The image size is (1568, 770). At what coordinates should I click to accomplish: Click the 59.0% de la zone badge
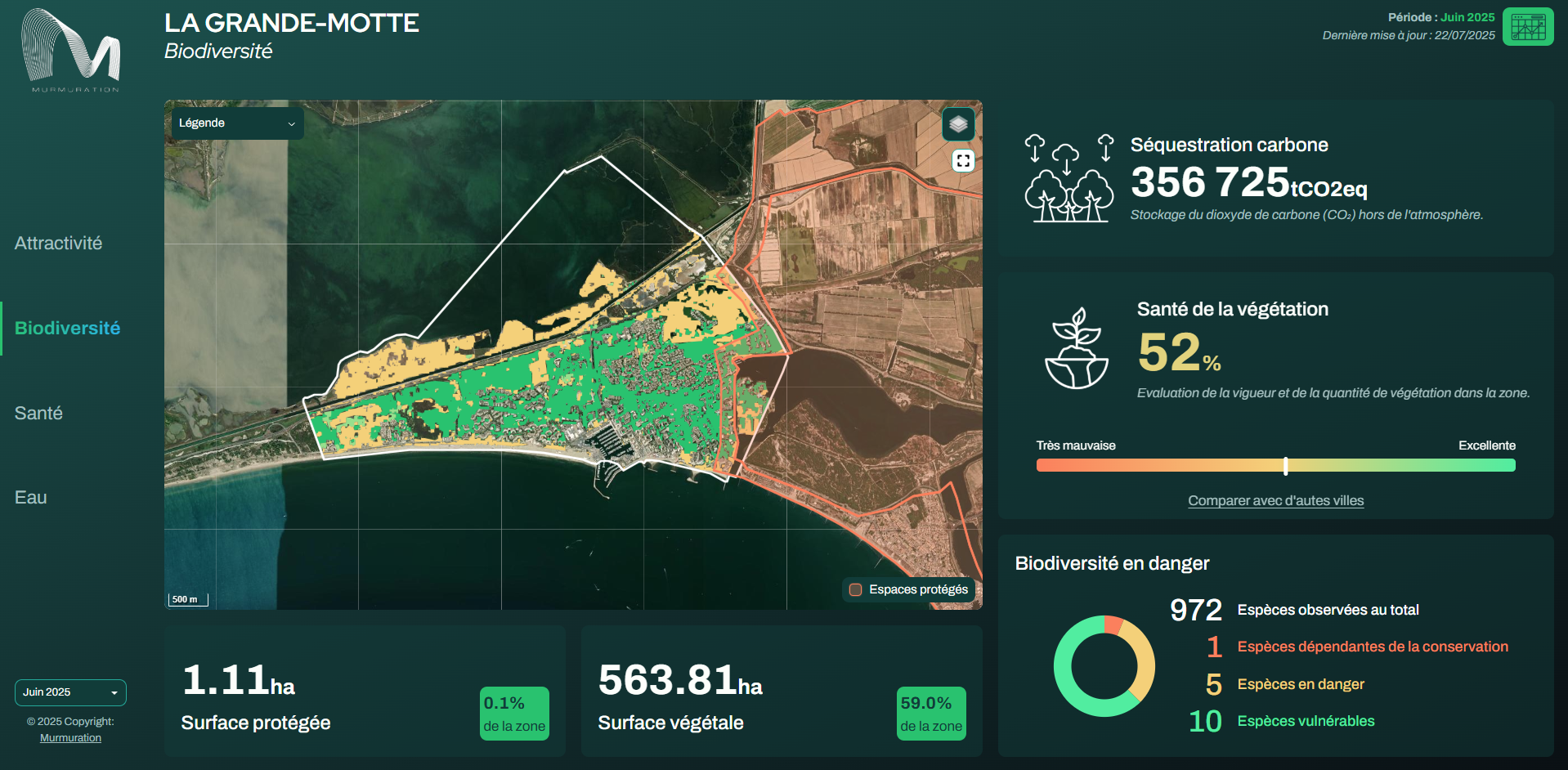pos(930,714)
